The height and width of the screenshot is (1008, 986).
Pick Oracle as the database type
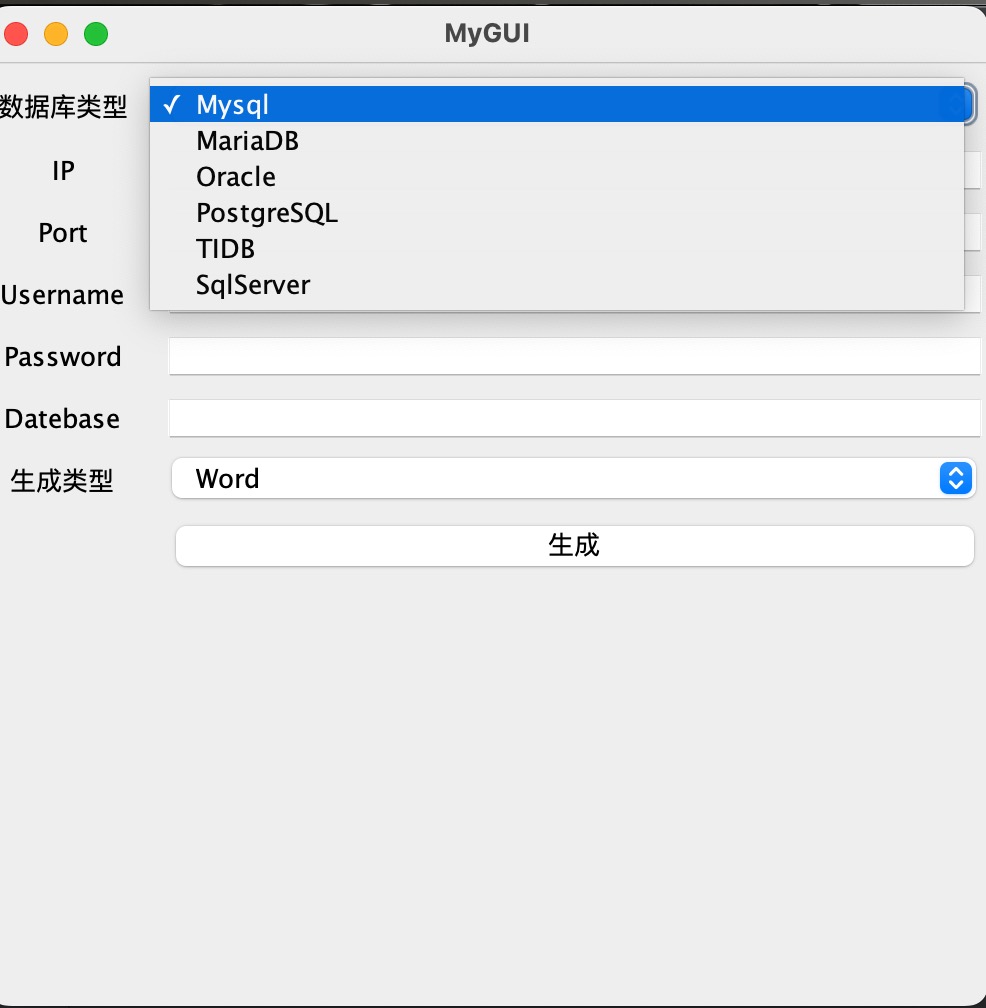click(557, 177)
